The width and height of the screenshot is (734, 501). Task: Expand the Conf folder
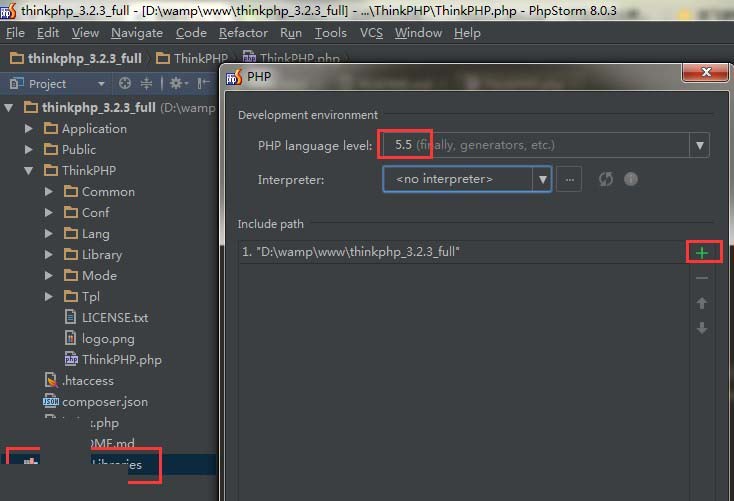pyautogui.click(x=49, y=213)
